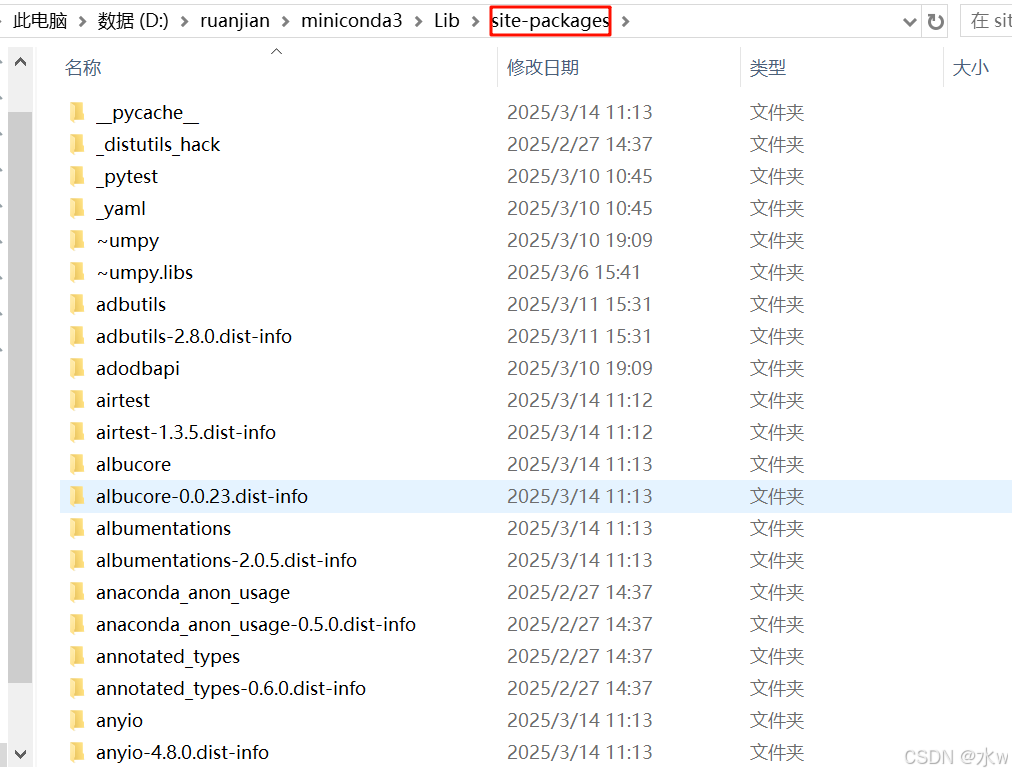Click the albumentations-2.0.5.dist-info folder icon
Viewport: 1012px width, 775px height.
click(x=77, y=560)
